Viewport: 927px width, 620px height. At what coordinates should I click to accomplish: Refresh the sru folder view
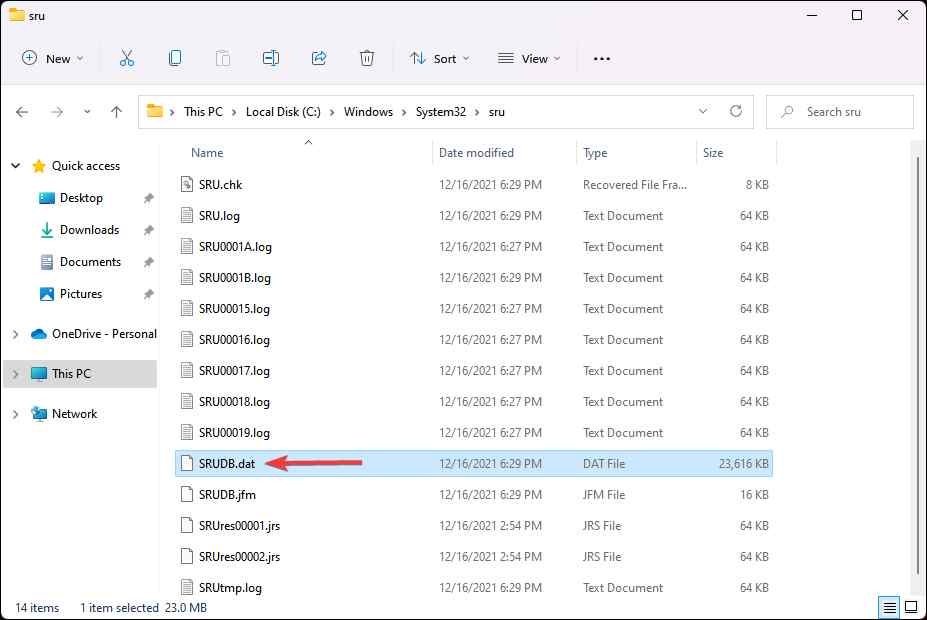(735, 111)
